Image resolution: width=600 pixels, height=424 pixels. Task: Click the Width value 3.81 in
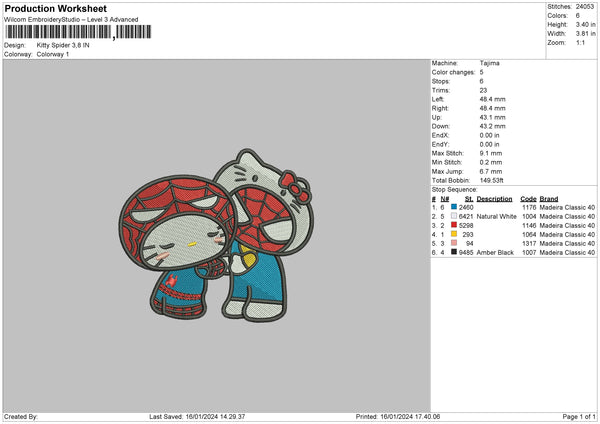585,34
